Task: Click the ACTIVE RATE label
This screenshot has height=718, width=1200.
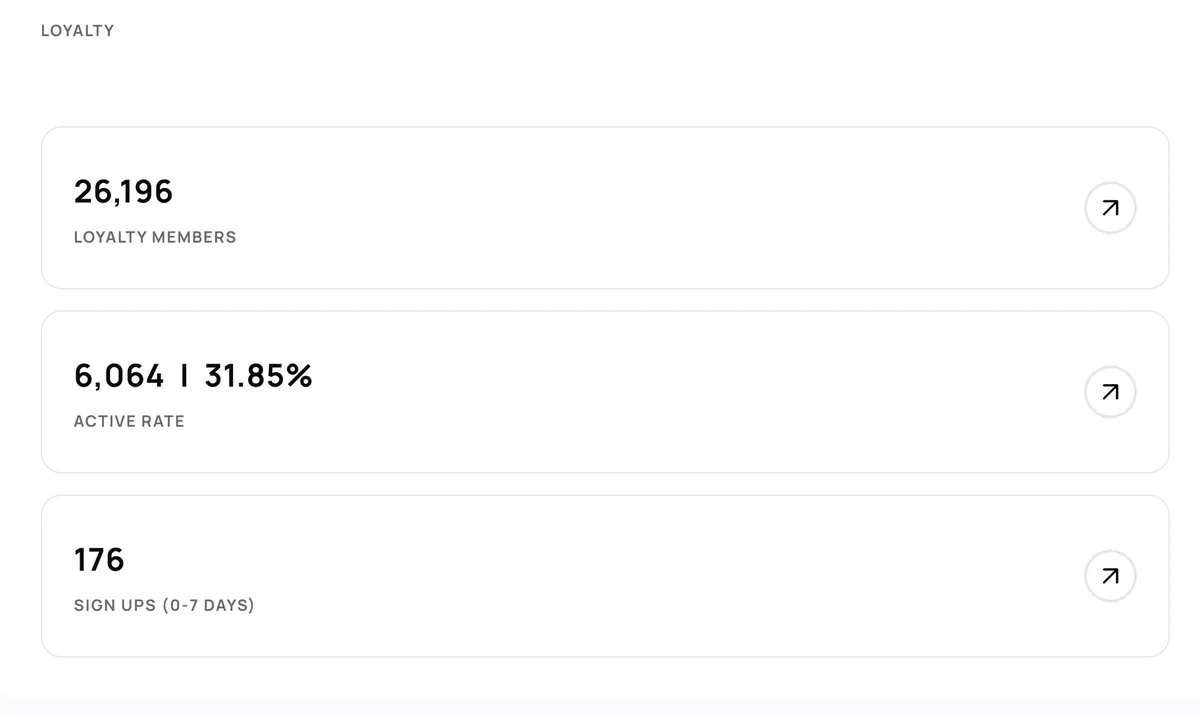Action: pyautogui.click(x=129, y=422)
